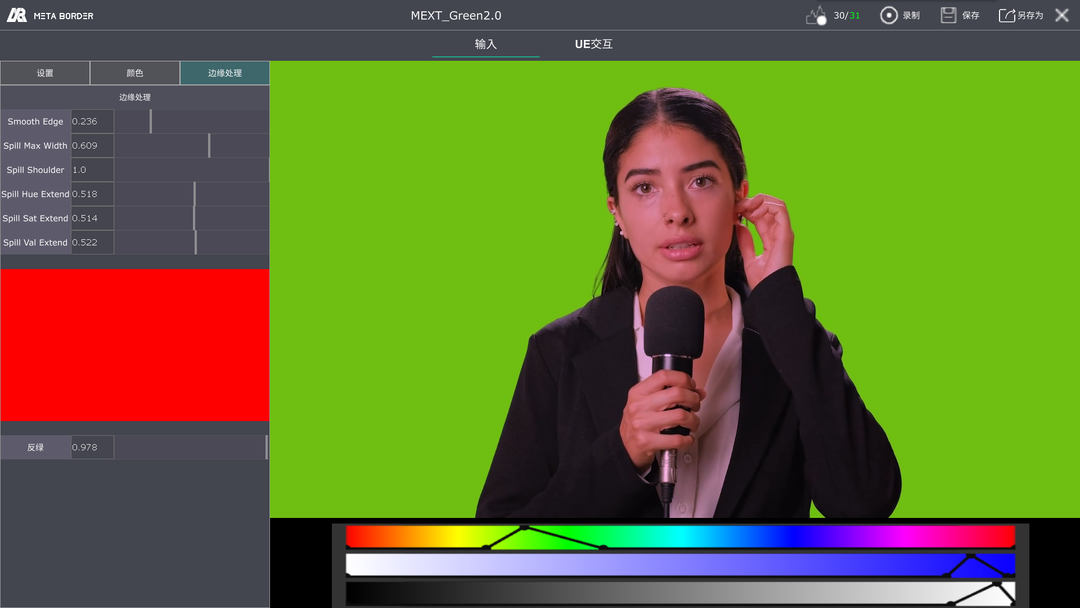Click the black-to-white value range bar
Viewport: 1080px width, 608px height.
(681, 594)
